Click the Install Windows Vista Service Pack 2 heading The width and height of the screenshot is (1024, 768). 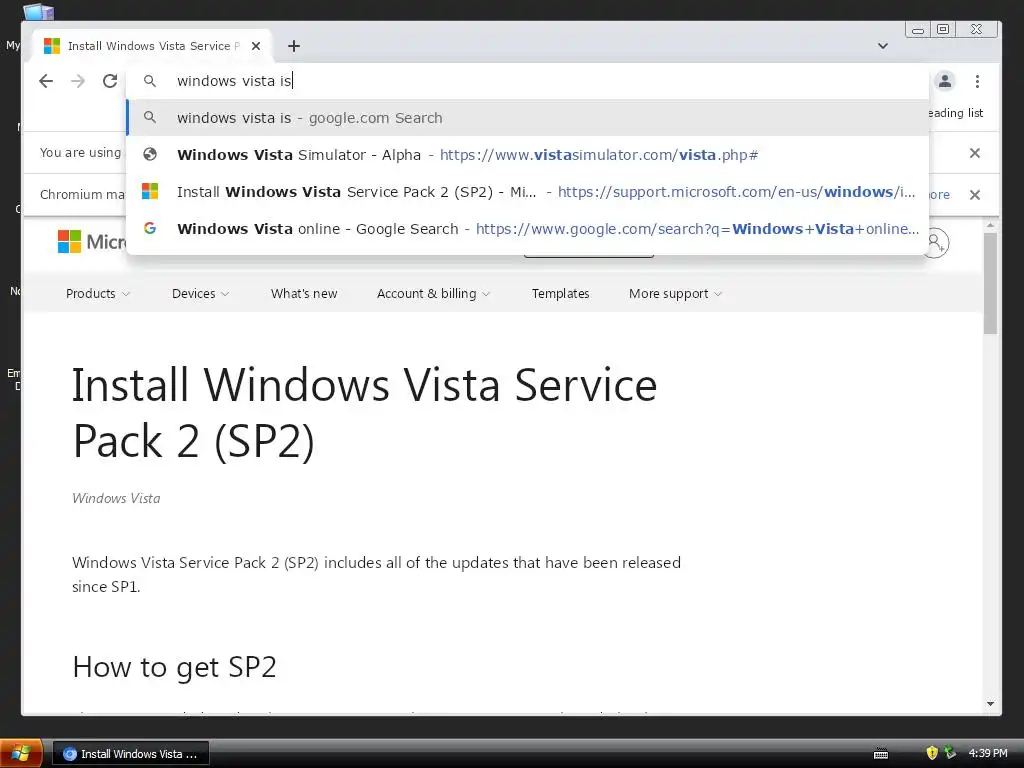coord(364,413)
